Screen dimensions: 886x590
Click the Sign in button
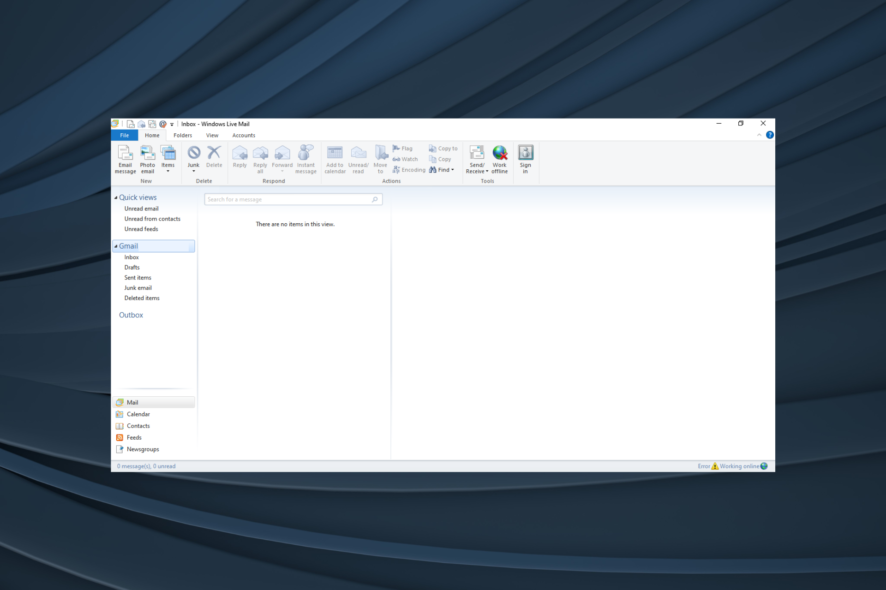point(525,159)
